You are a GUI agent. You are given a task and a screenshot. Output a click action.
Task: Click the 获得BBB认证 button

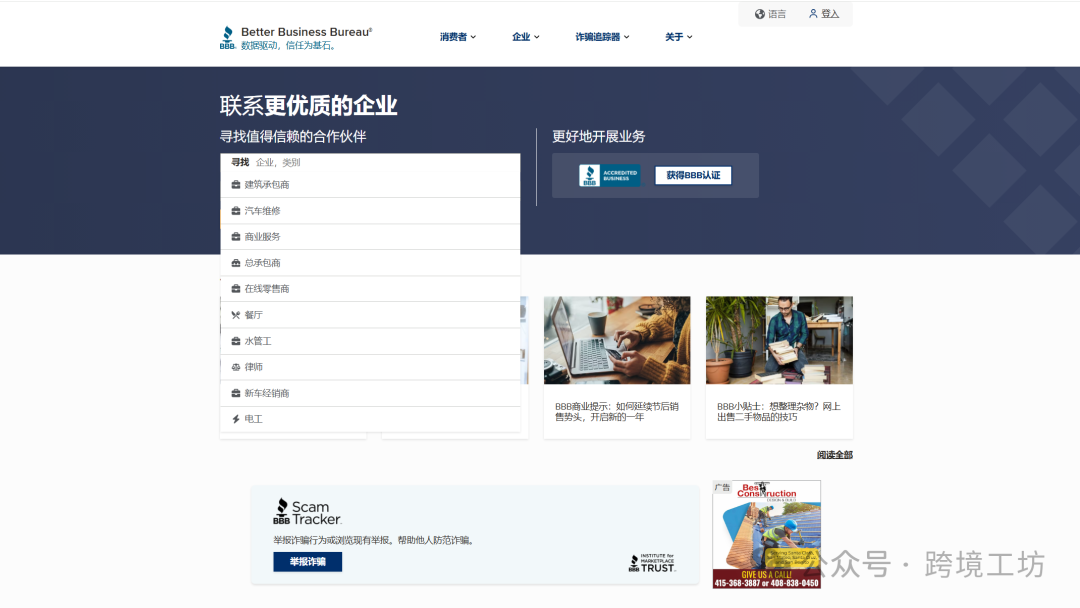pyautogui.click(x=694, y=175)
